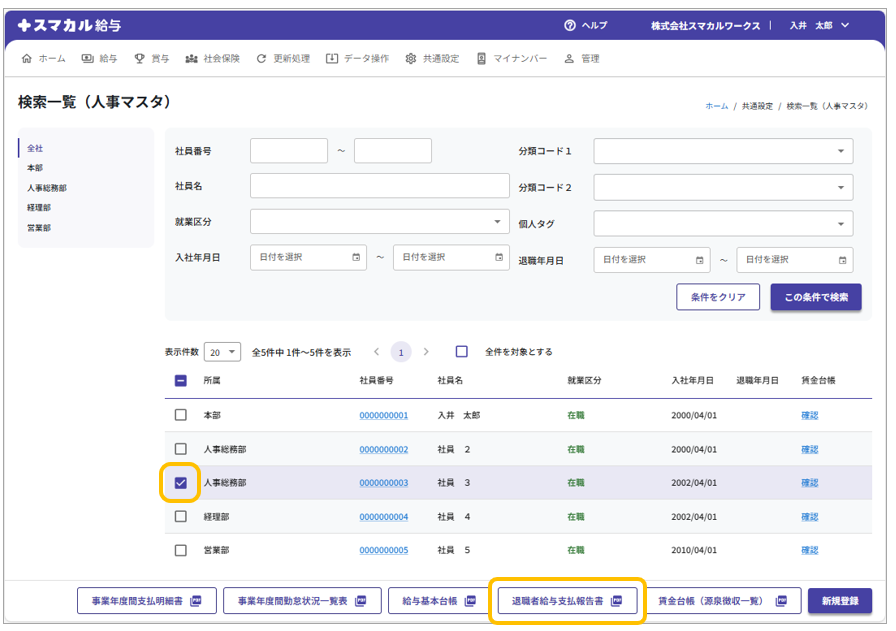Open the 表示件数 dropdown showing 20
Image resolution: width=896 pixels, height=631 pixels.
222,352
